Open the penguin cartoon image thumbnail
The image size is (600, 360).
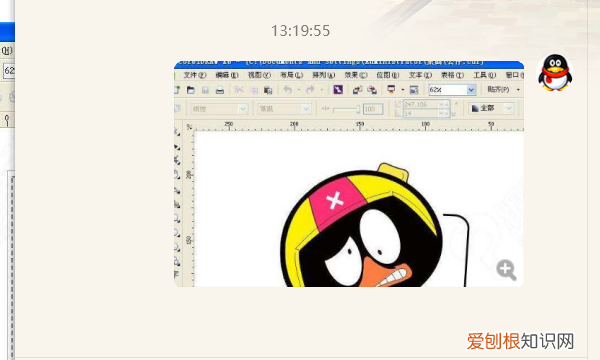349,174
